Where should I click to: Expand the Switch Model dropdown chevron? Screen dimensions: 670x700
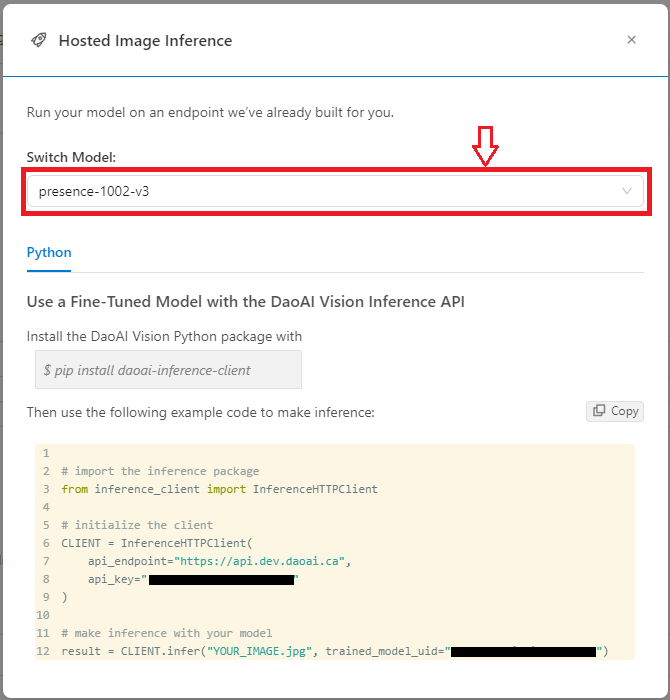[x=627, y=191]
